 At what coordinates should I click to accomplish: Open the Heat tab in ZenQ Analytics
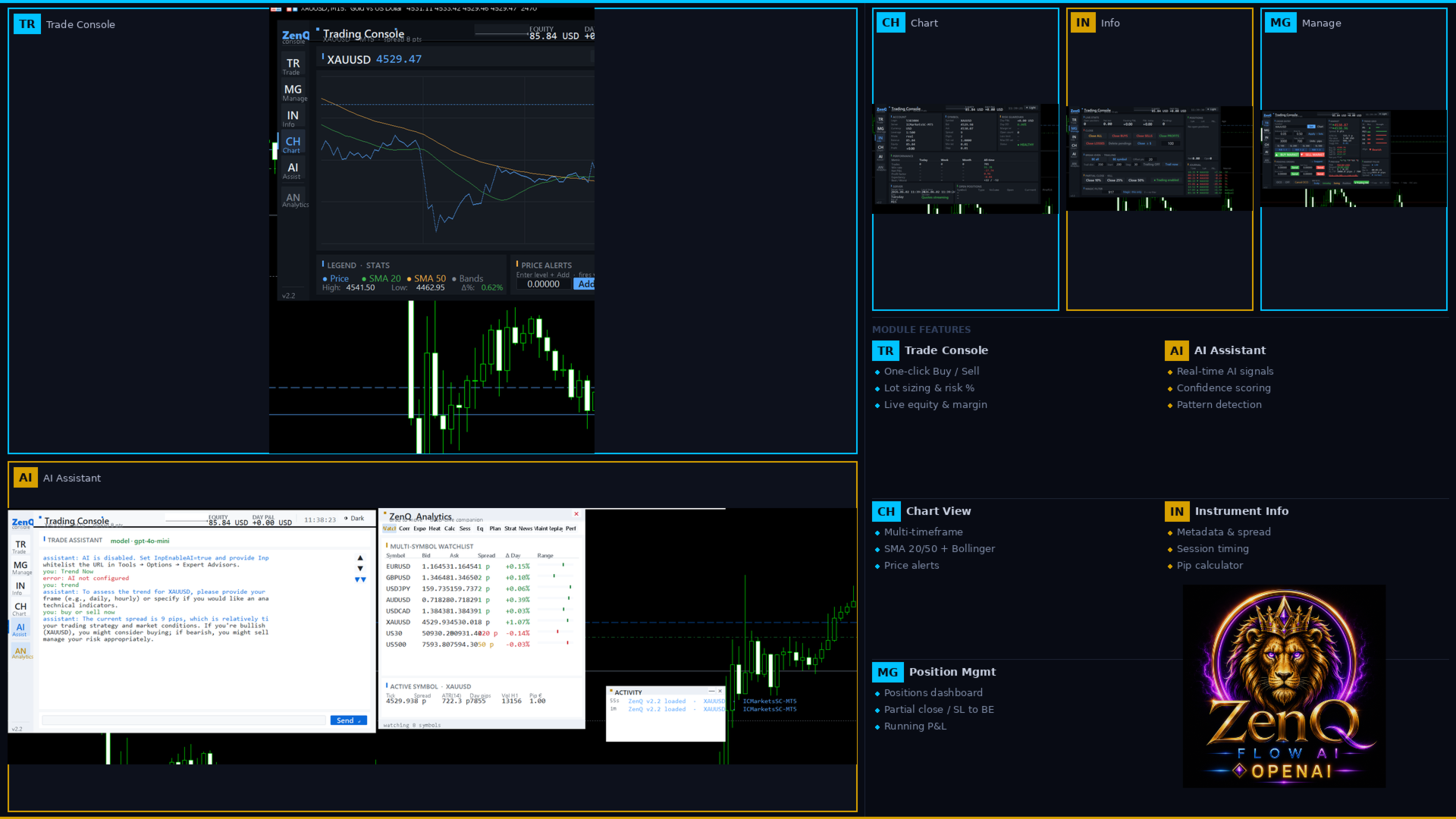(435, 529)
